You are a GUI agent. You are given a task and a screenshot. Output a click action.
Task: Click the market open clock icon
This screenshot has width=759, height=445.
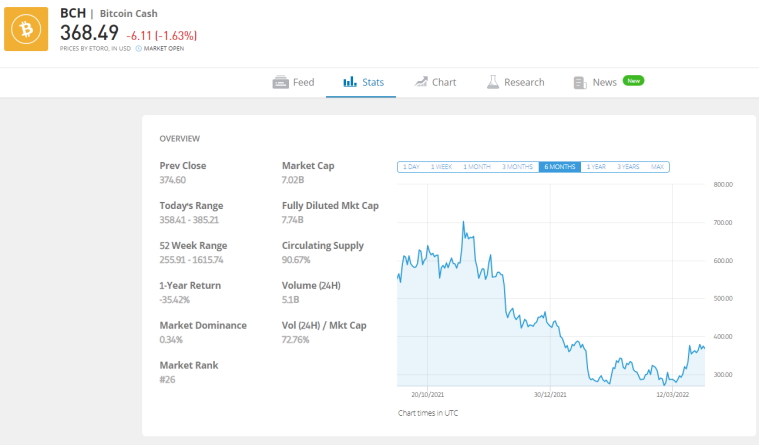(x=138, y=48)
